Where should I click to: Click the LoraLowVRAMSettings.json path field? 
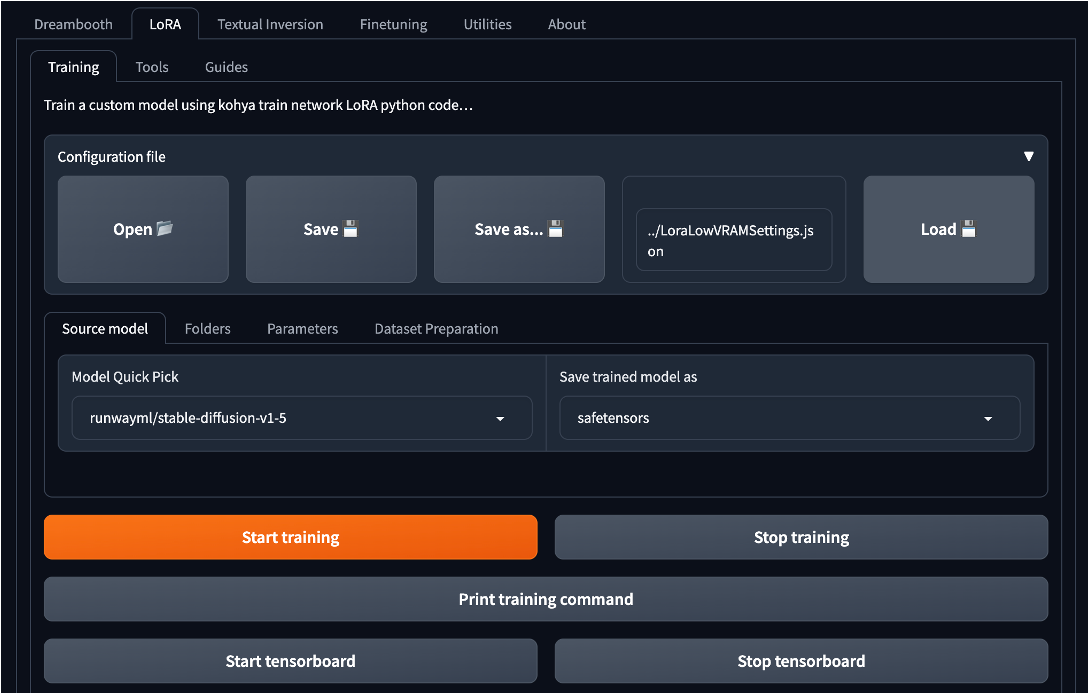(734, 240)
